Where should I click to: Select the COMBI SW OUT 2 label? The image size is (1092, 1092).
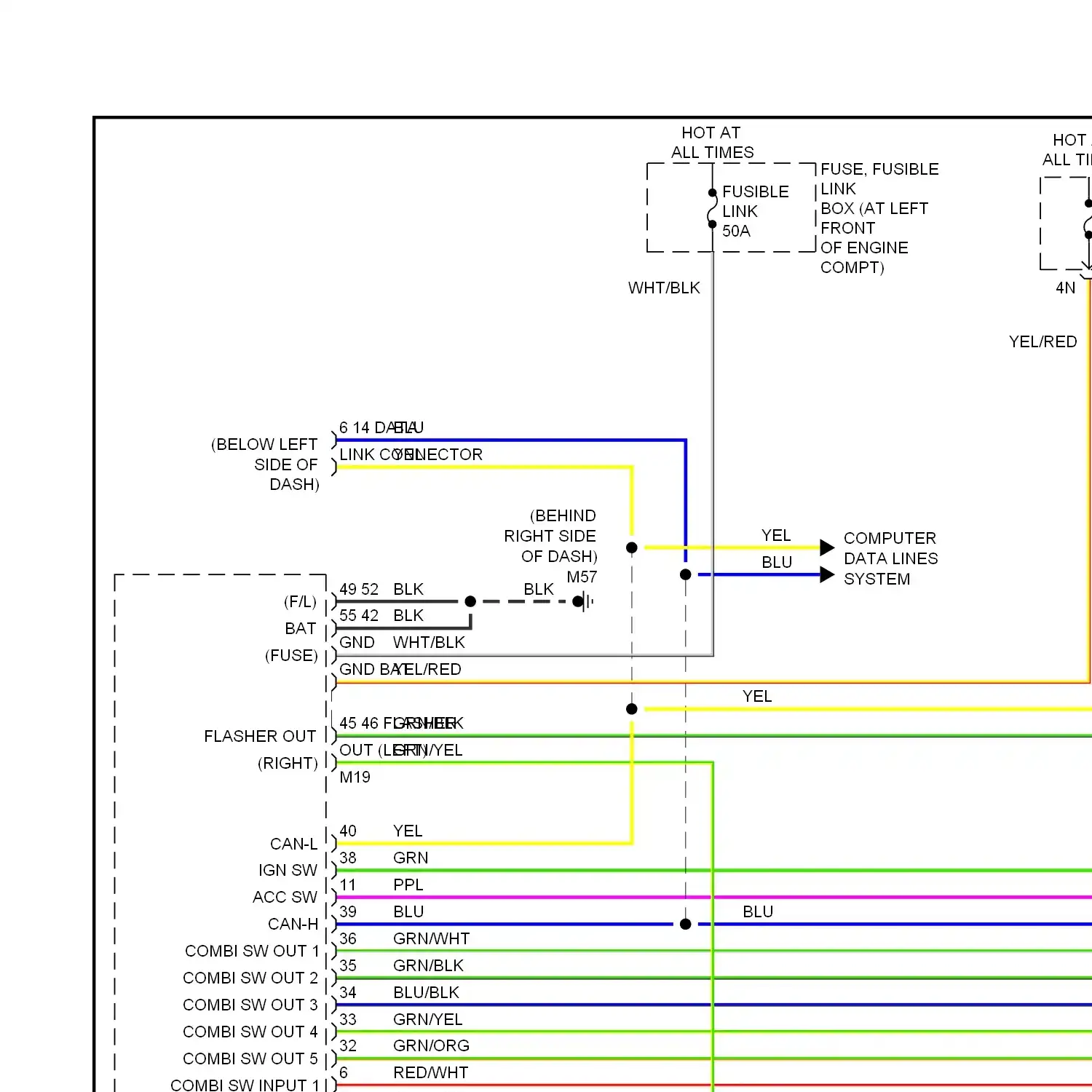click(250, 978)
